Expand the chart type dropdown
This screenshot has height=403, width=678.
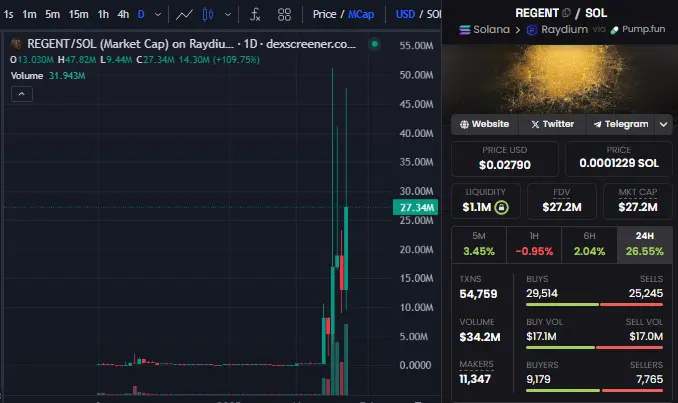(228, 15)
